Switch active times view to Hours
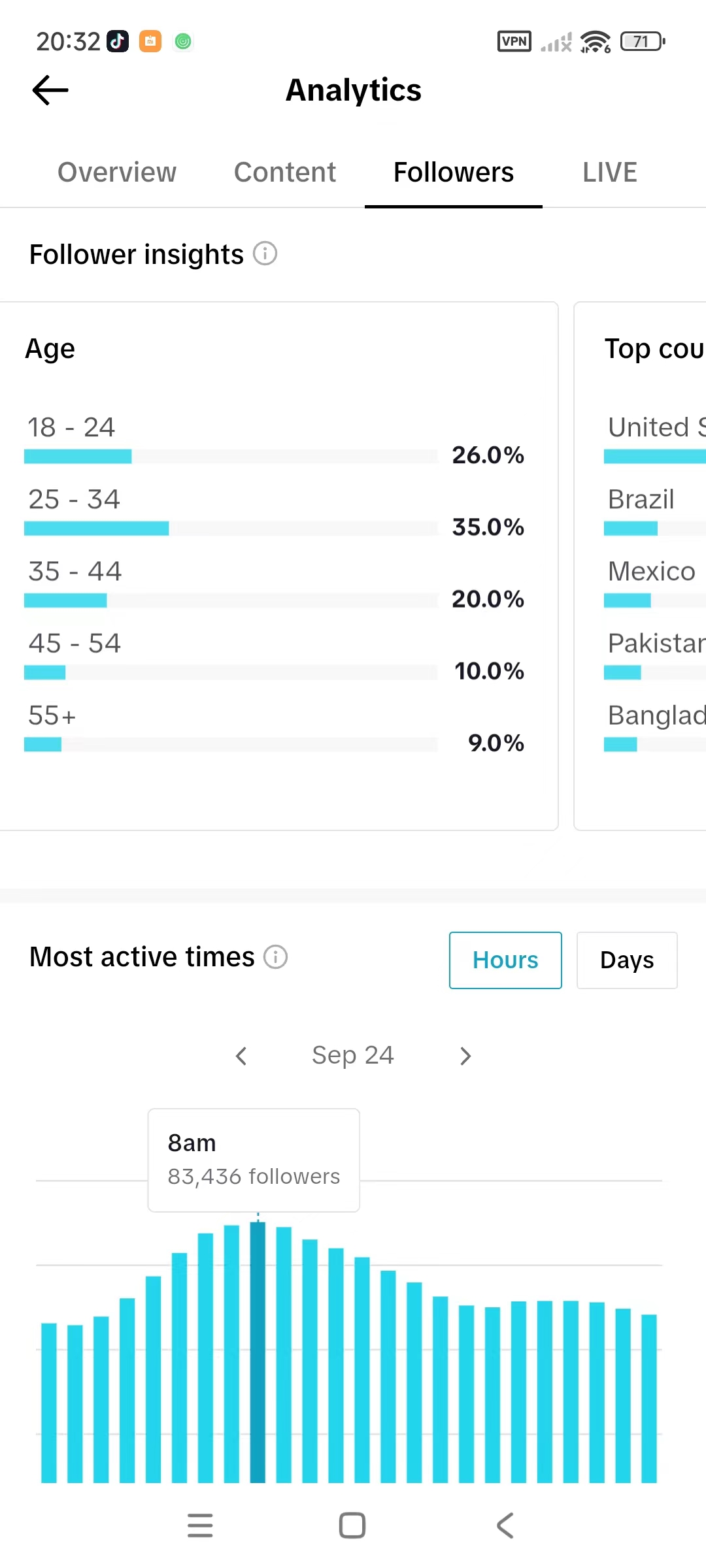The height and width of the screenshot is (1568, 706). tap(505, 960)
